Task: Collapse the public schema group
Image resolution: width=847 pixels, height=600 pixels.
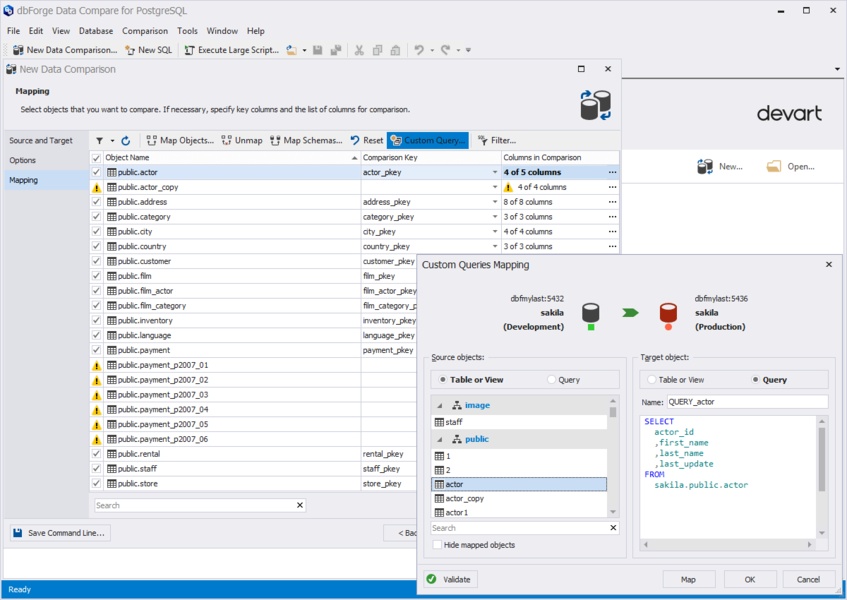Action: (x=438, y=439)
